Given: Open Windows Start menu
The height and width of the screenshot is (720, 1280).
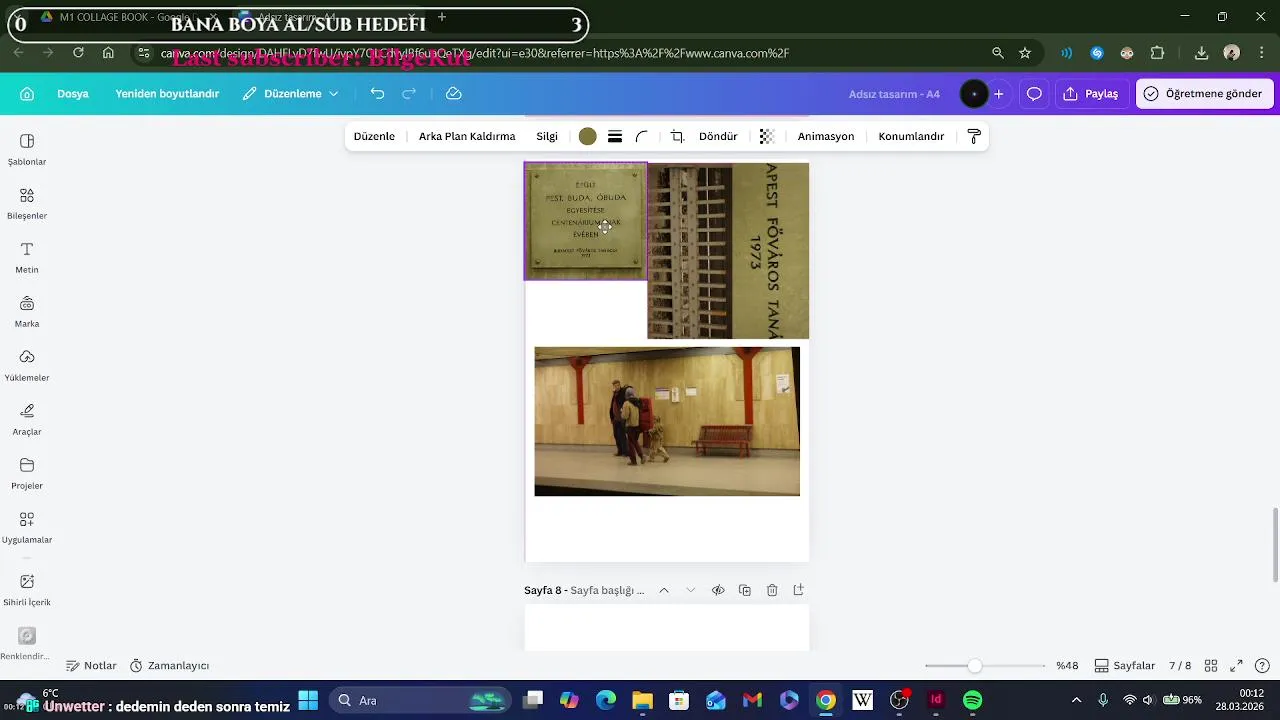Looking at the screenshot, I should tap(308, 700).
